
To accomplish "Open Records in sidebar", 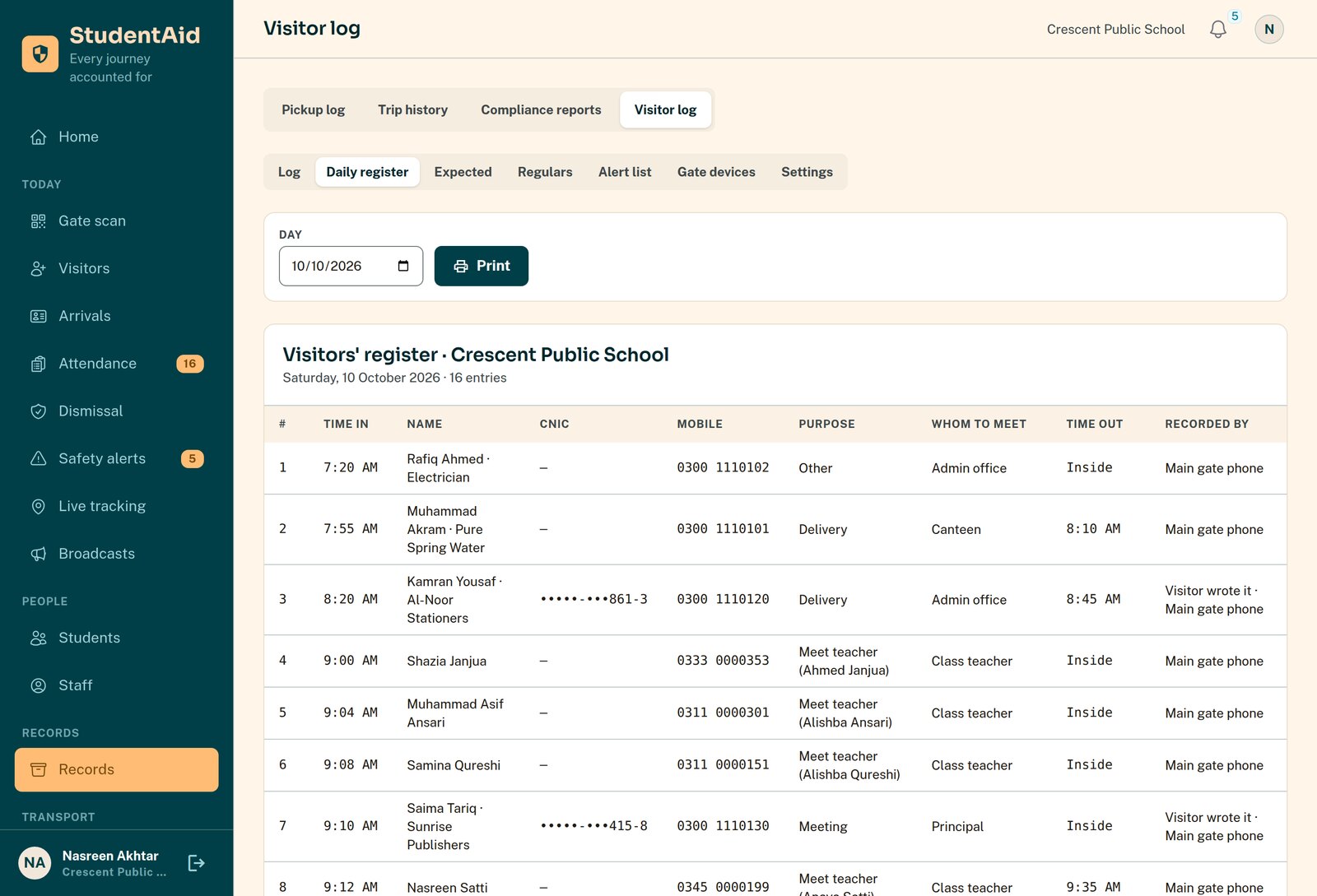I will tap(116, 769).
